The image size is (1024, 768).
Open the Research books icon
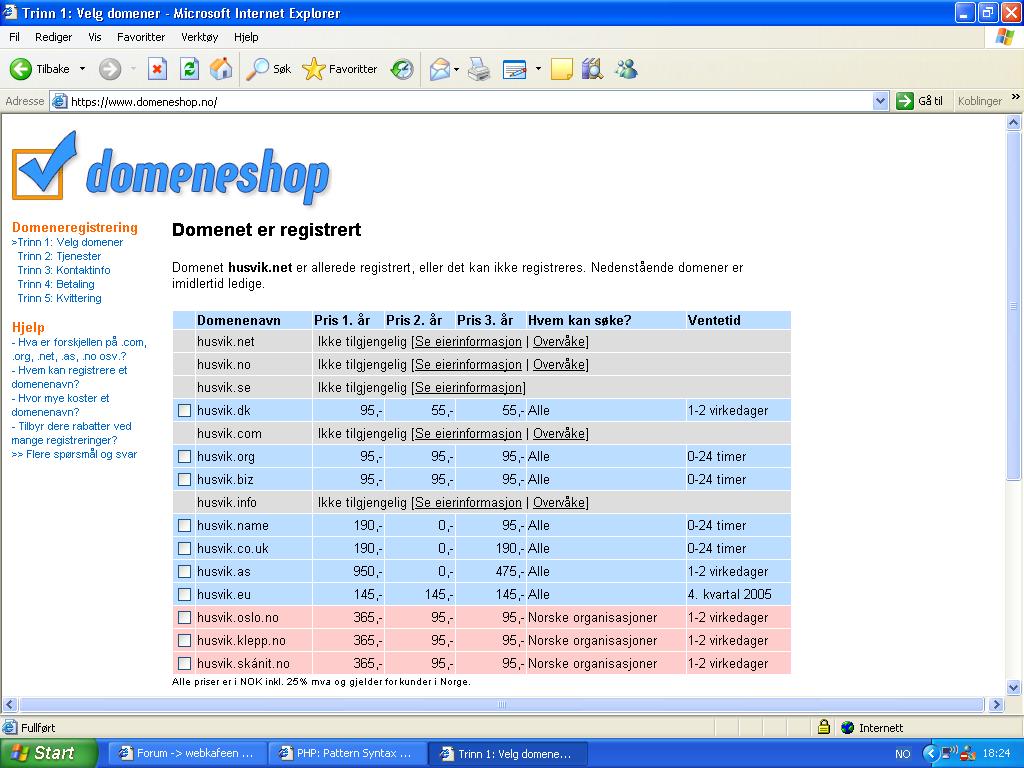coord(592,69)
